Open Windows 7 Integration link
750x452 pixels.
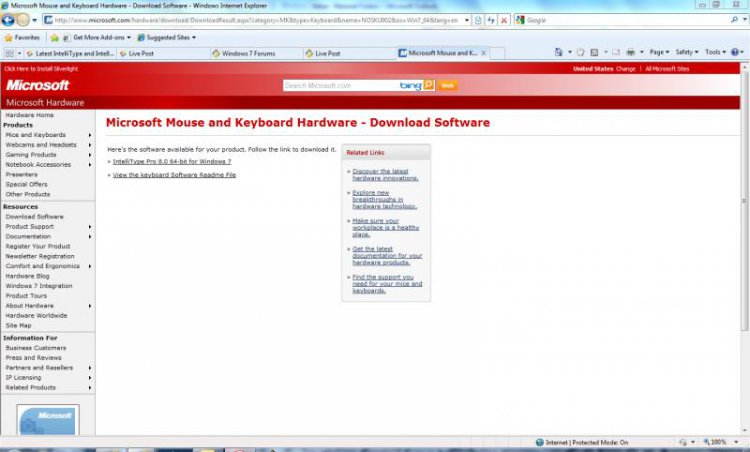pyautogui.click(x=39, y=286)
